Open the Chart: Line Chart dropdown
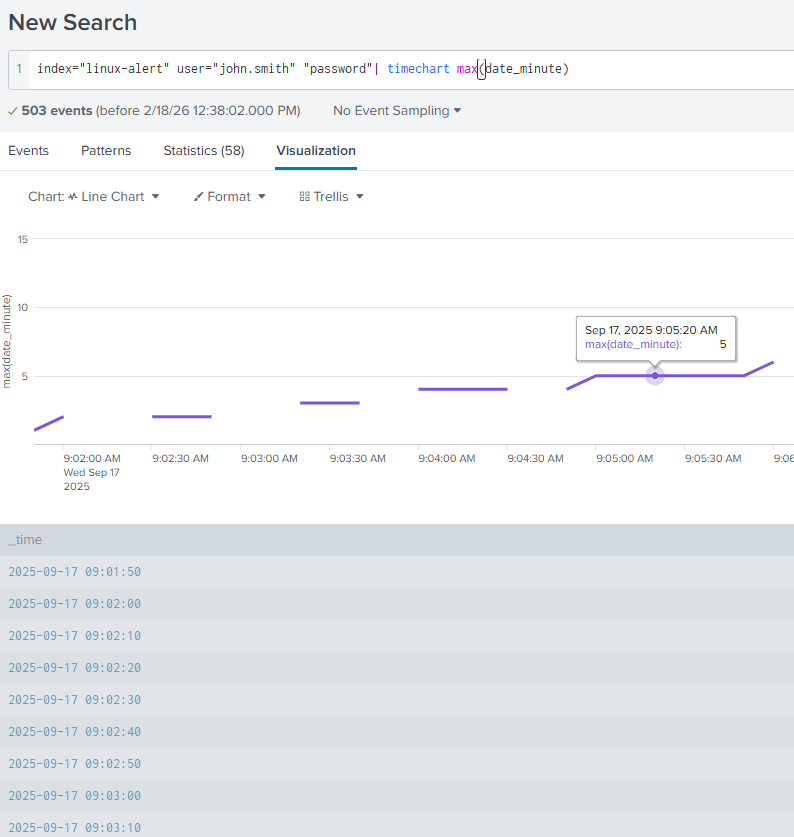794x837 pixels. point(94,197)
